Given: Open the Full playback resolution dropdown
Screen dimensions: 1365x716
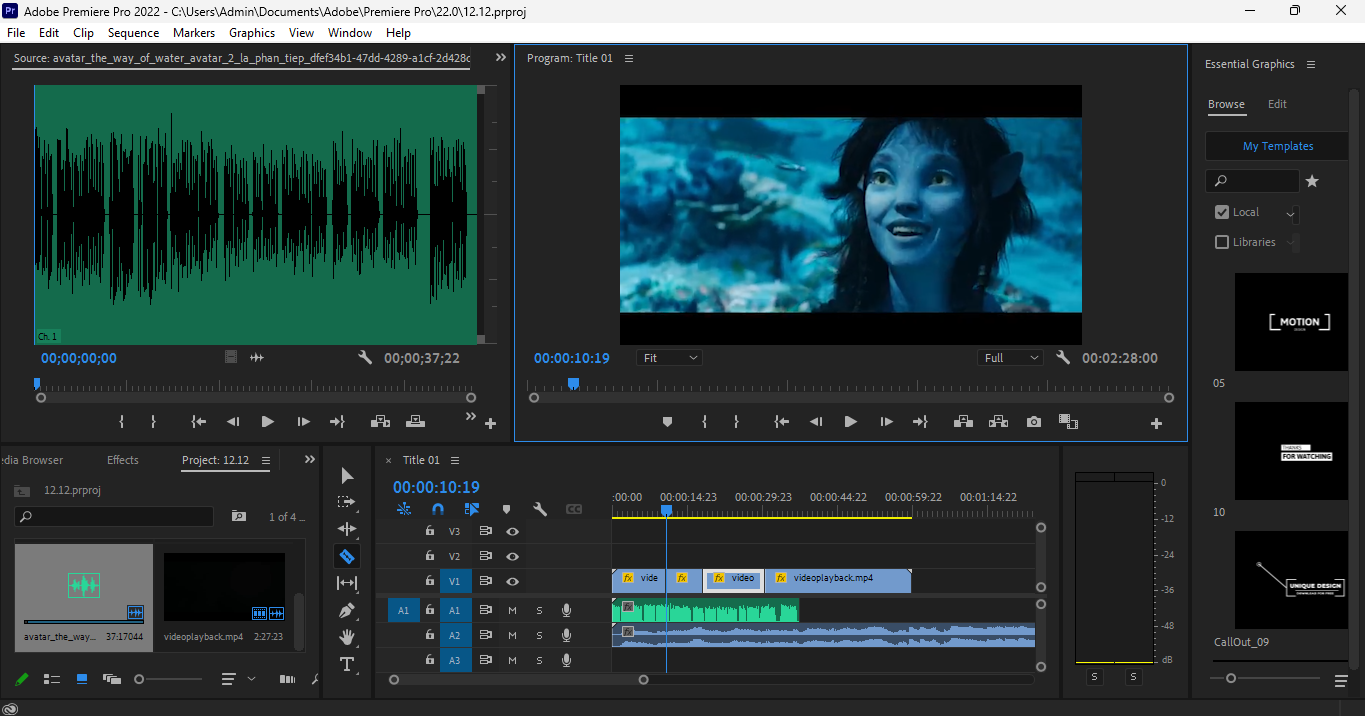Looking at the screenshot, I should point(1010,358).
